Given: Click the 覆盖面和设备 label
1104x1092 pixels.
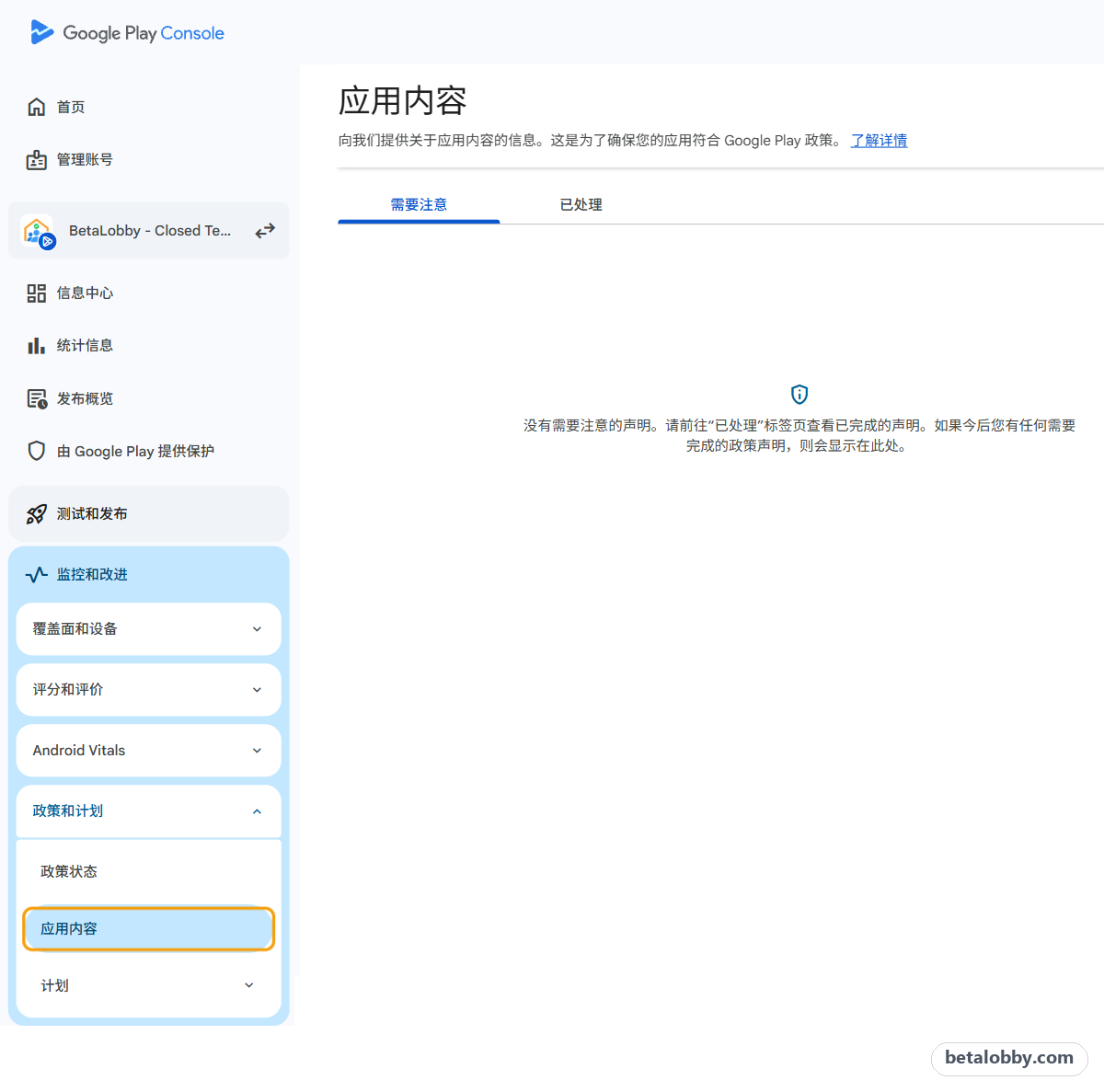Looking at the screenshot, I should click(75, 629).
